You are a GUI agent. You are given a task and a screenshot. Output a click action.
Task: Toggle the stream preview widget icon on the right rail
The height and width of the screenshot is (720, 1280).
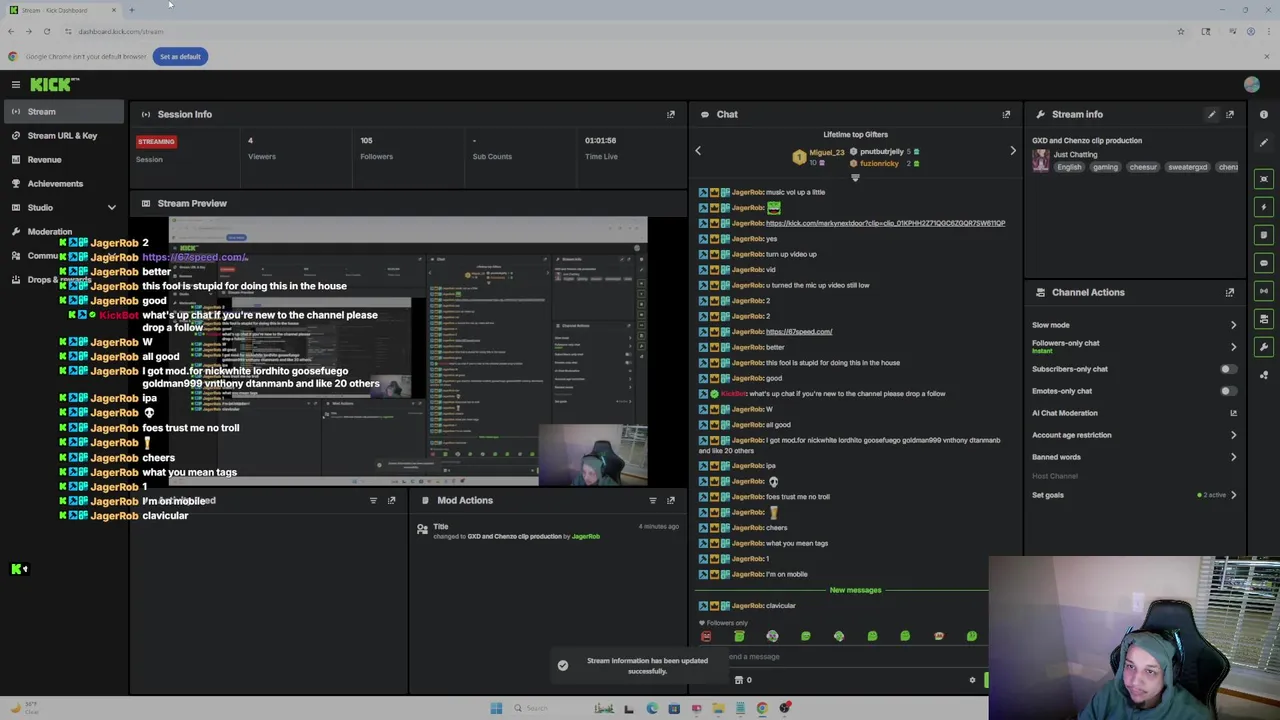coord(1264,179)
